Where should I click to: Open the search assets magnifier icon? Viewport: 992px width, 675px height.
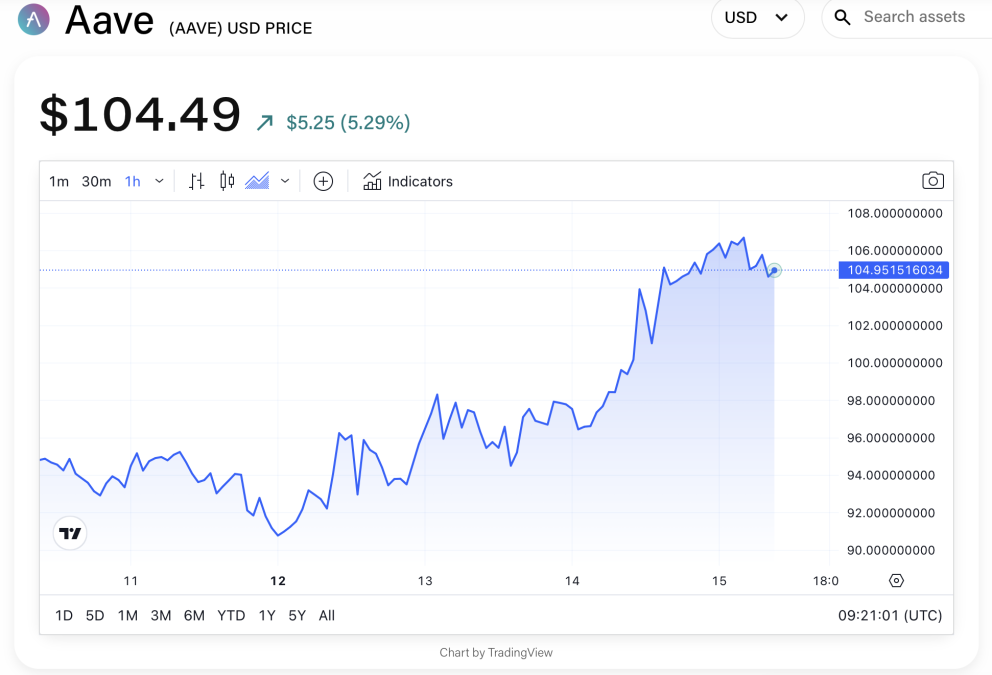842,17
